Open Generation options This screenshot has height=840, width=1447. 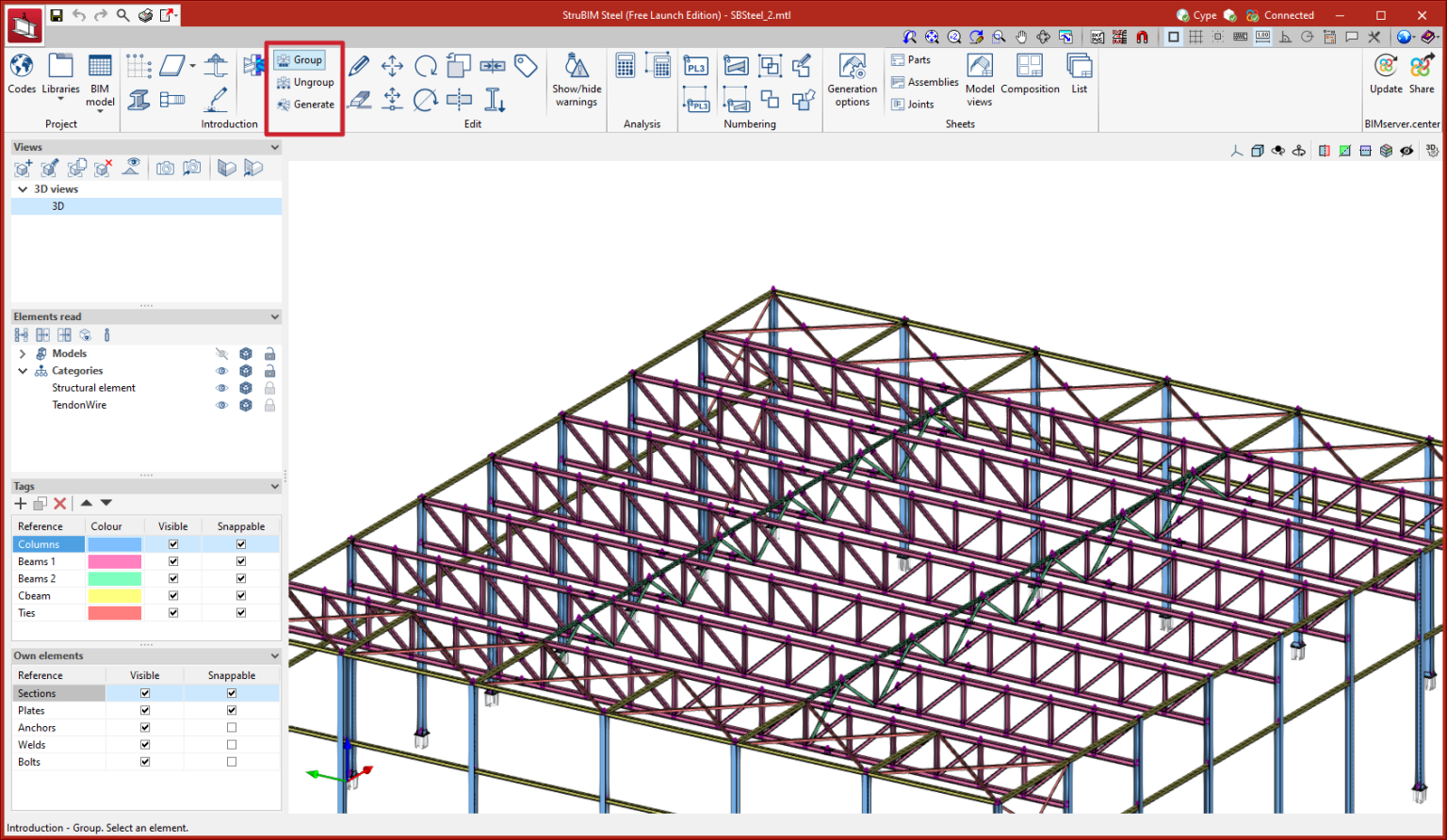tap(852, 67)
